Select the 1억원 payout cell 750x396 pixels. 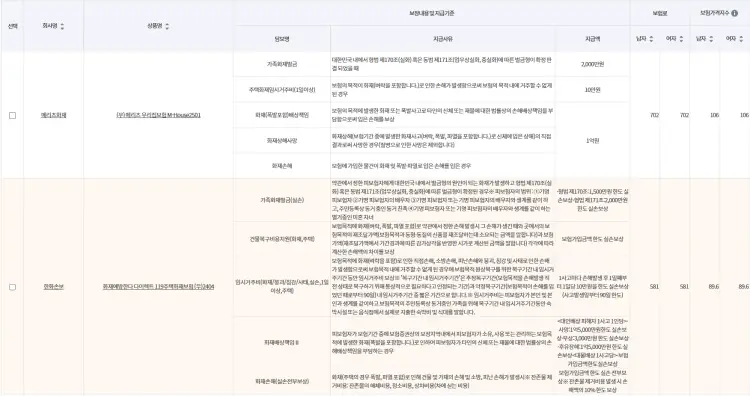pyautogui.click(x=593, y=141)
